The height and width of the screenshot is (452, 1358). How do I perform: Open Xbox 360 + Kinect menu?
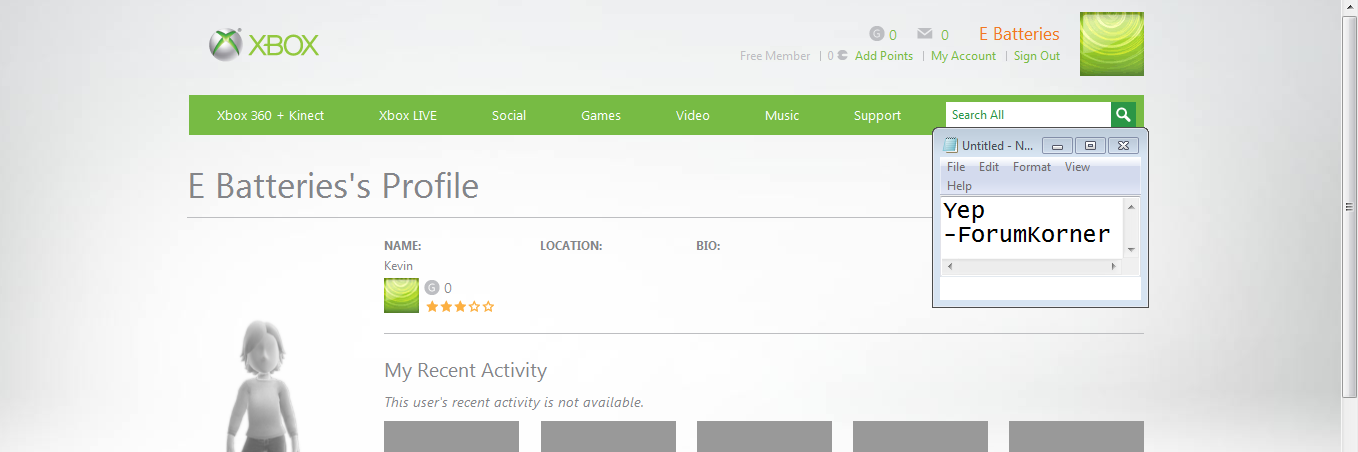(271, 116)
